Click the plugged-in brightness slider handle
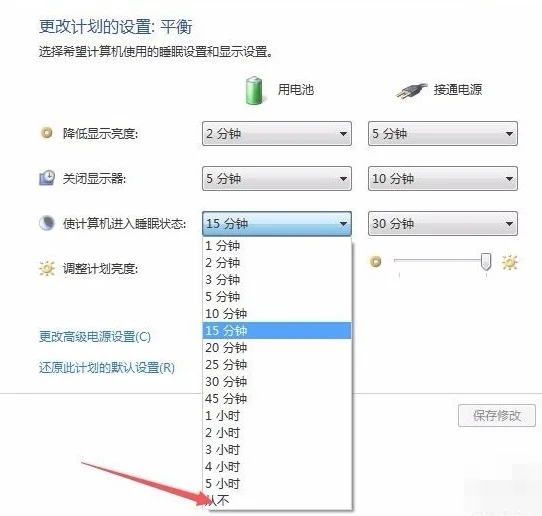 coord(486,261)
